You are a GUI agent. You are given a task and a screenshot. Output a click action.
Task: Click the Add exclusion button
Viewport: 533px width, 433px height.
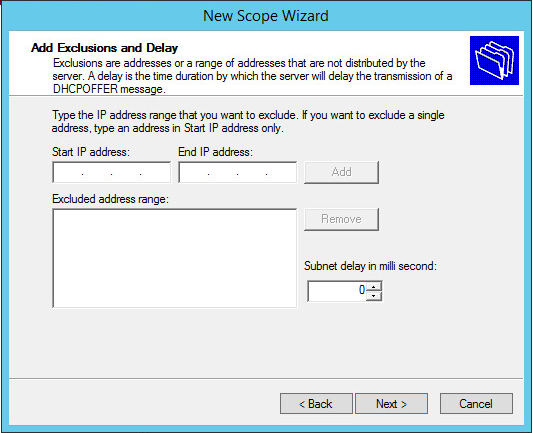(341, 172)
